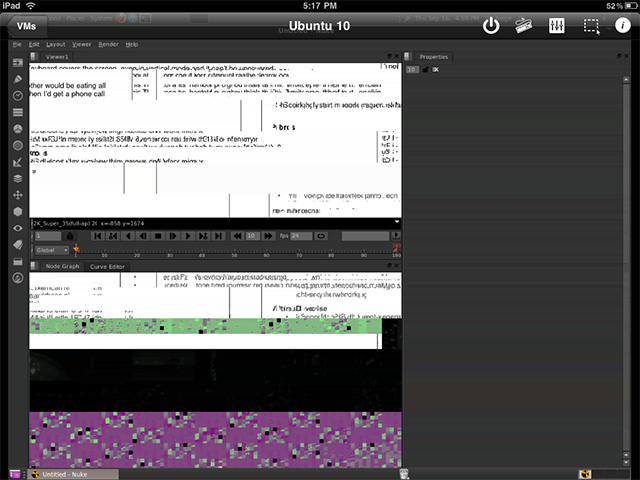Image resolution: width=640 pixels, height=480 pixels.
Task: Stop playback
Action: click(x=158, y=236)
